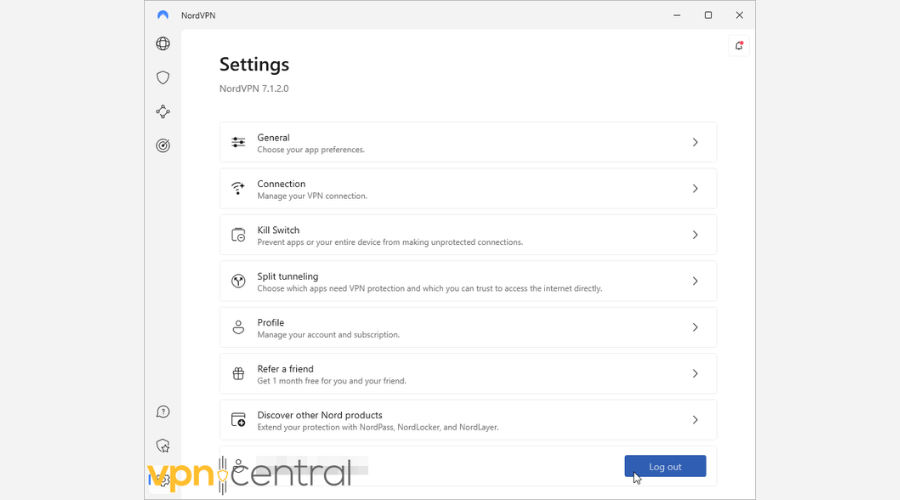Open the shield Threat Protection page
Image resolution: width=900 pixels, height=500 pixels.
click(163, 77)
